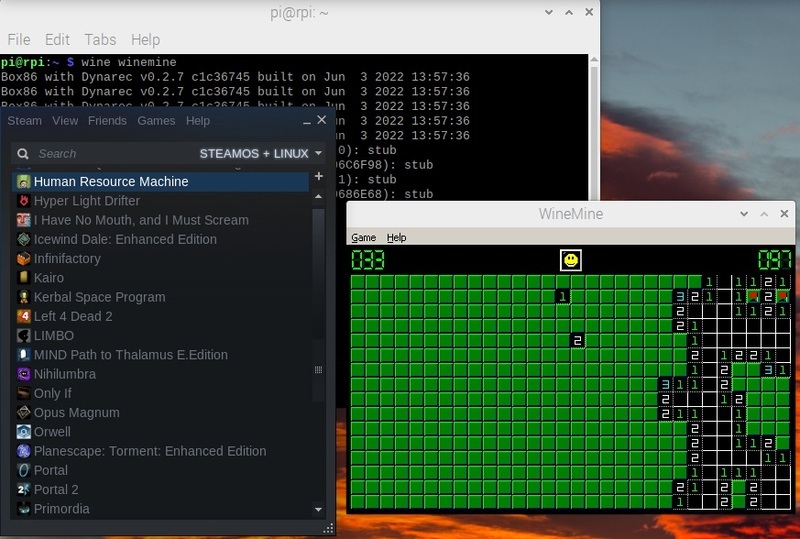The height and width of the screenshot is (539, 800).
Task: Click the terminal scrollbar up arrow
Action: 594,60
